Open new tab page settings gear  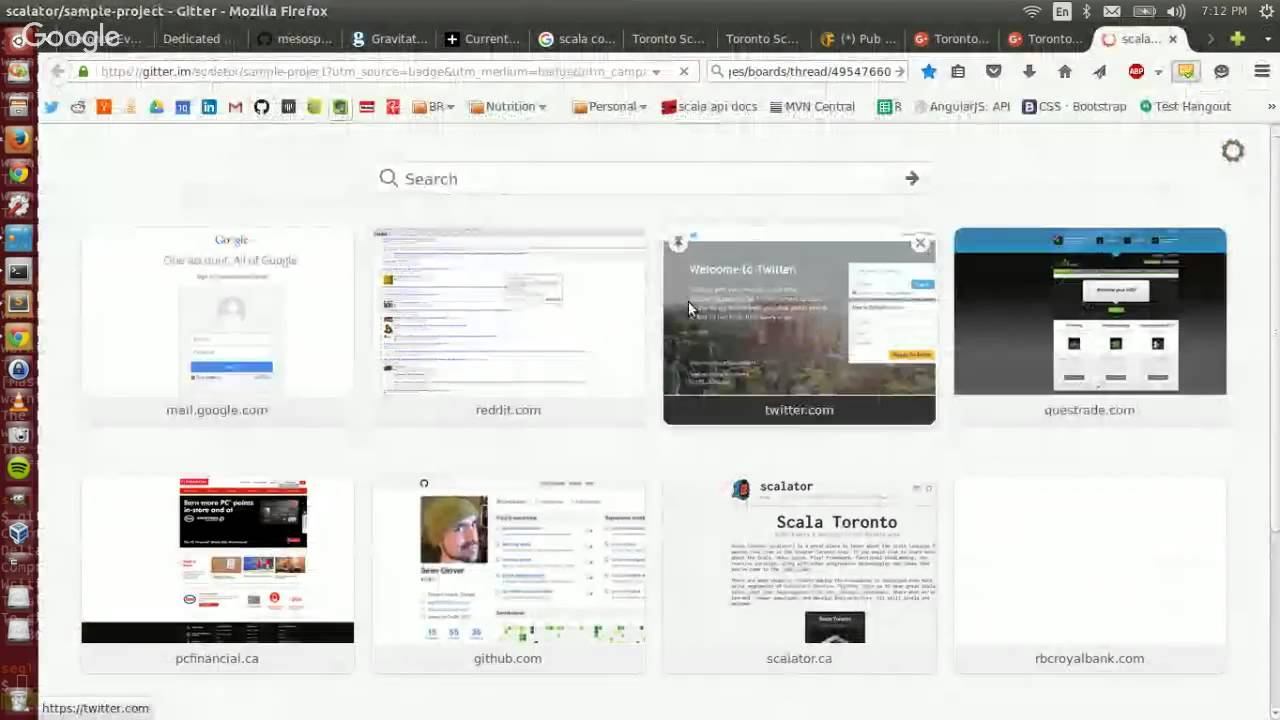pos(1233,151)
